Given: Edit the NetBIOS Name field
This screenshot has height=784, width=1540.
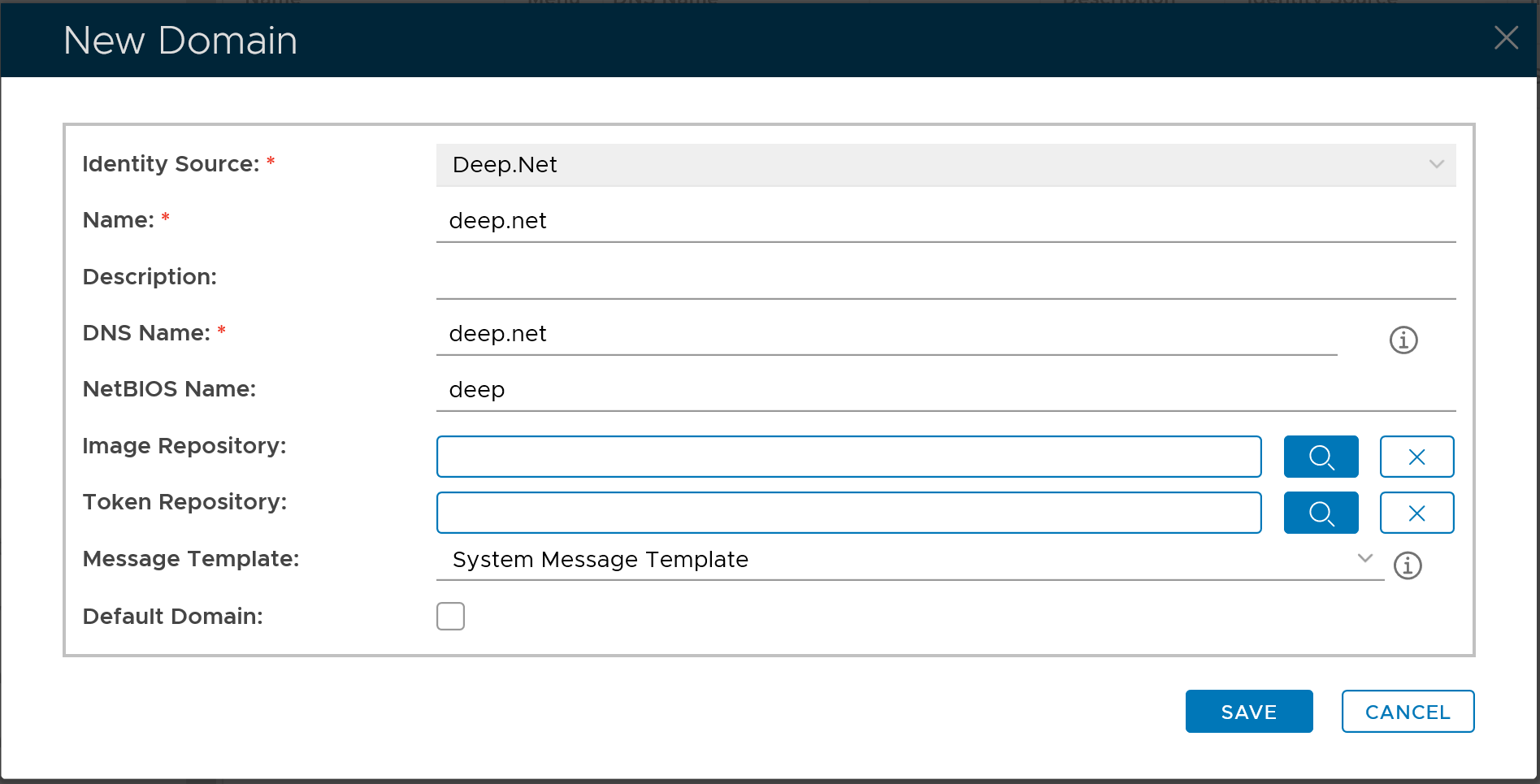Looking at the screenshot, I should click(x=945, y=390).
